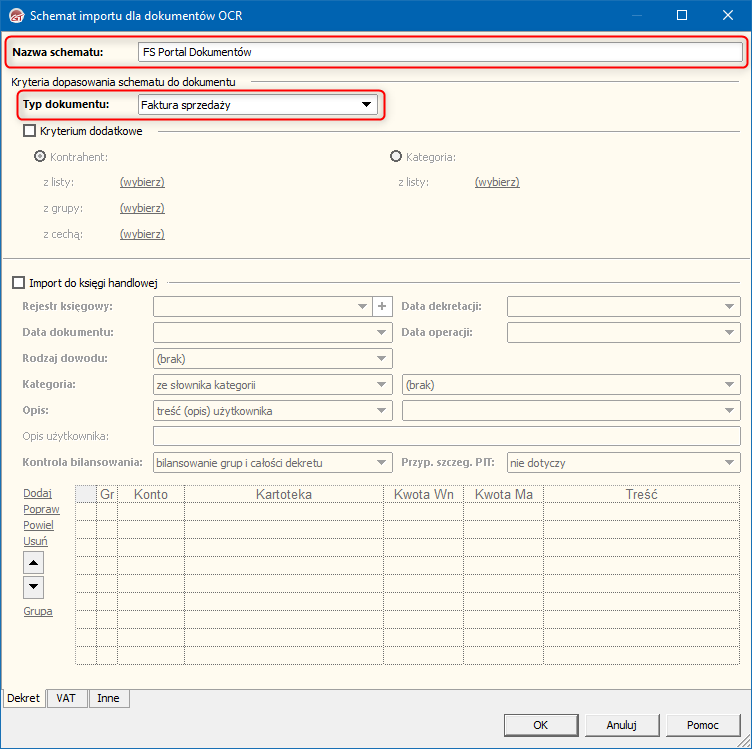
Task: Open the Data dekretacji dropdown
Action: [x=623, y=306]
